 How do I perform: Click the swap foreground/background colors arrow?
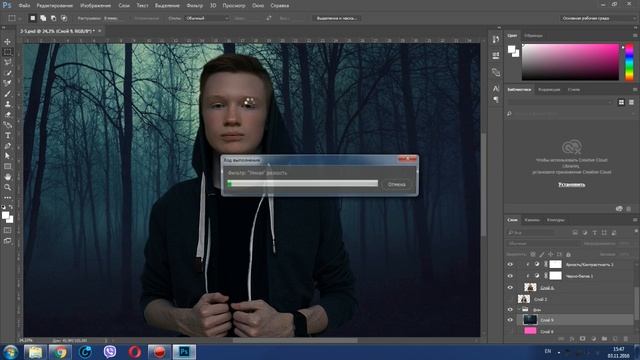coord(11,207)
